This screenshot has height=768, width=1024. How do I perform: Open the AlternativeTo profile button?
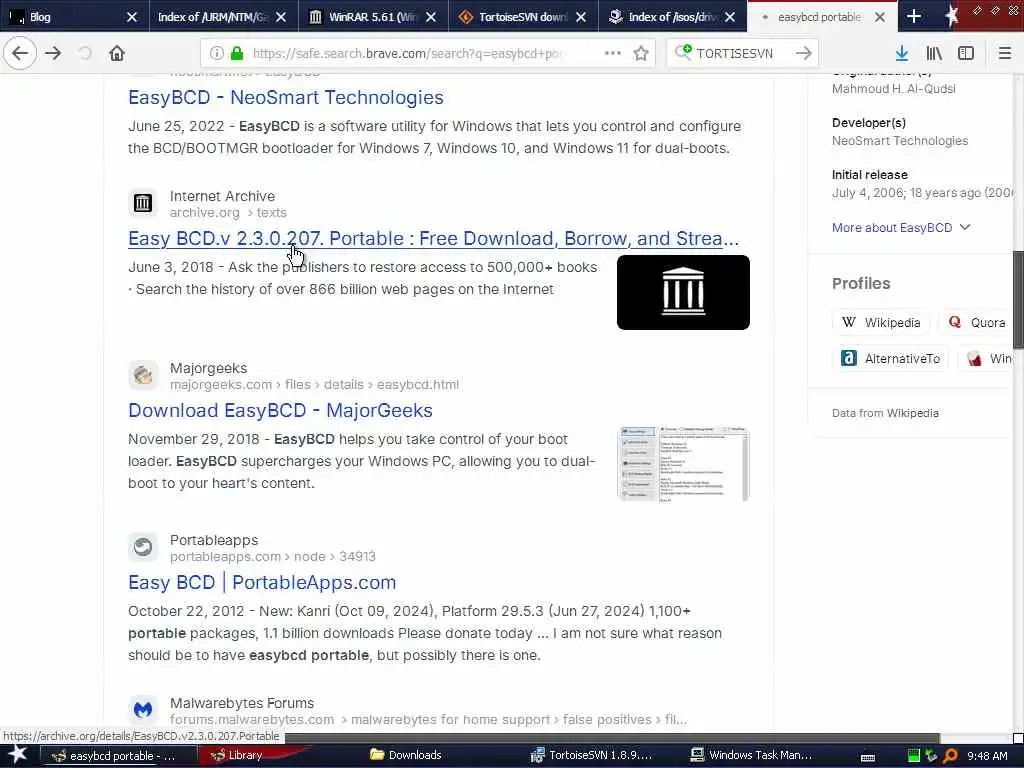coord(891,359)
